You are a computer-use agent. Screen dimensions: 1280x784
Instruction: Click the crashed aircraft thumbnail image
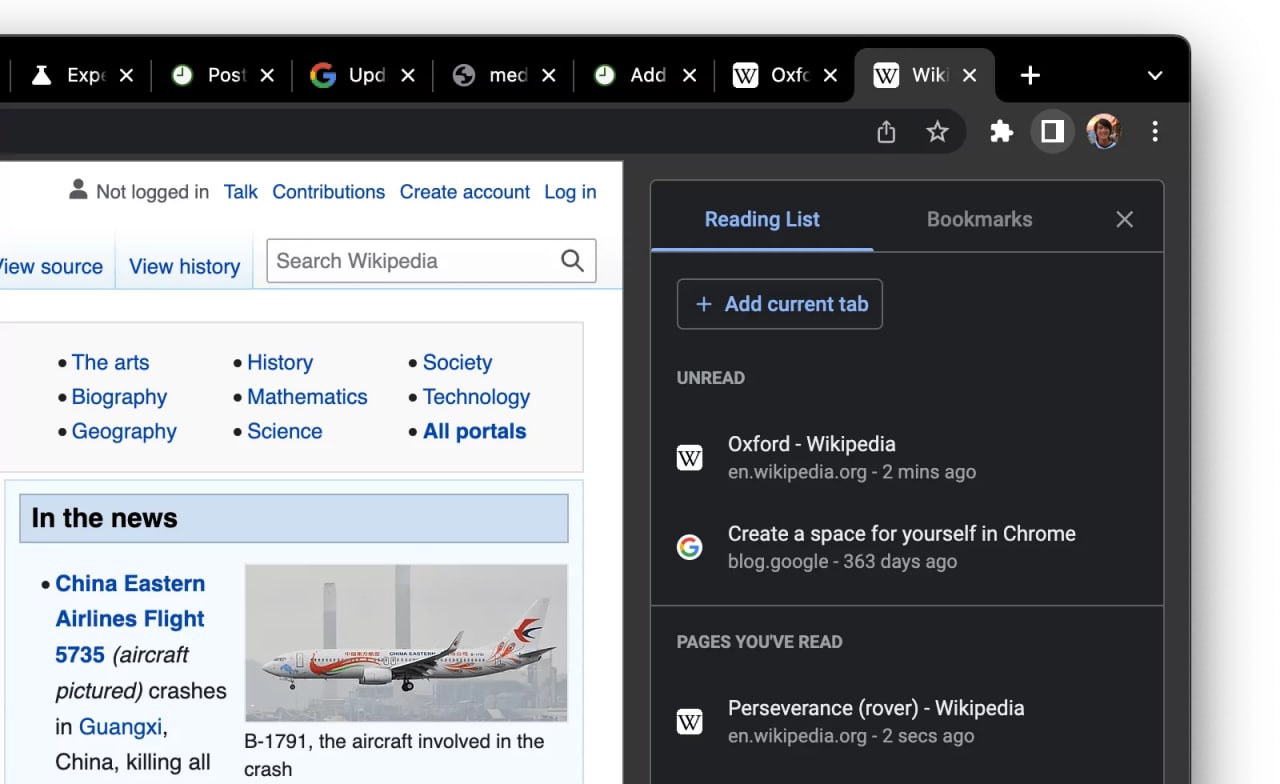click(x=406, y=643)
